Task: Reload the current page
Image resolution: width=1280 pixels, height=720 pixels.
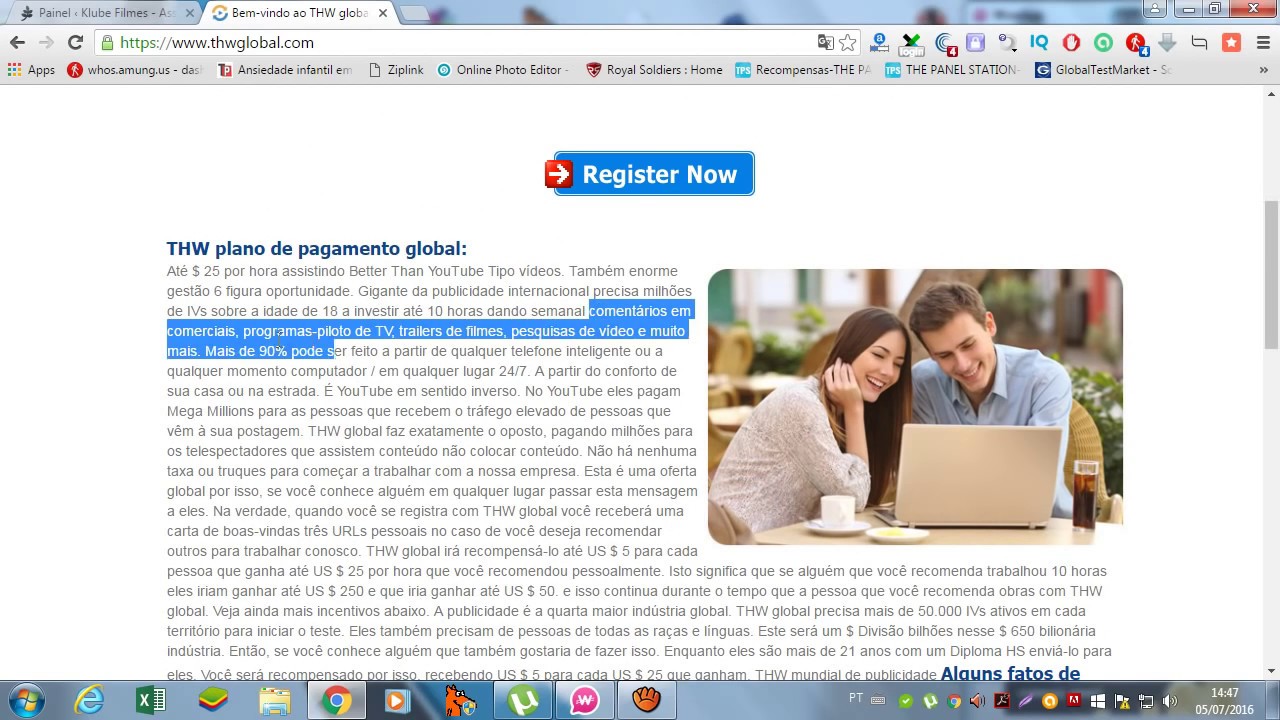Action: pyautogui.click(x=75, y=42)
